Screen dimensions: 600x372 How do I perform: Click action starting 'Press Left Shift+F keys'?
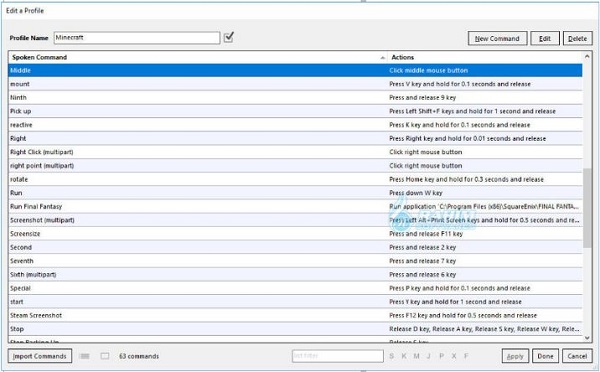point(472,111)
